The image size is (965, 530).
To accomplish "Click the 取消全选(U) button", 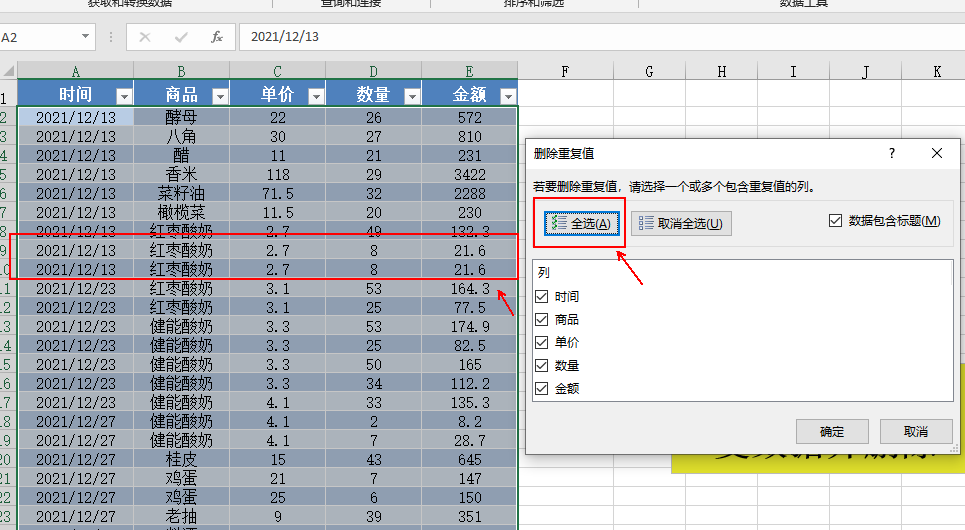I will point(681,223).
